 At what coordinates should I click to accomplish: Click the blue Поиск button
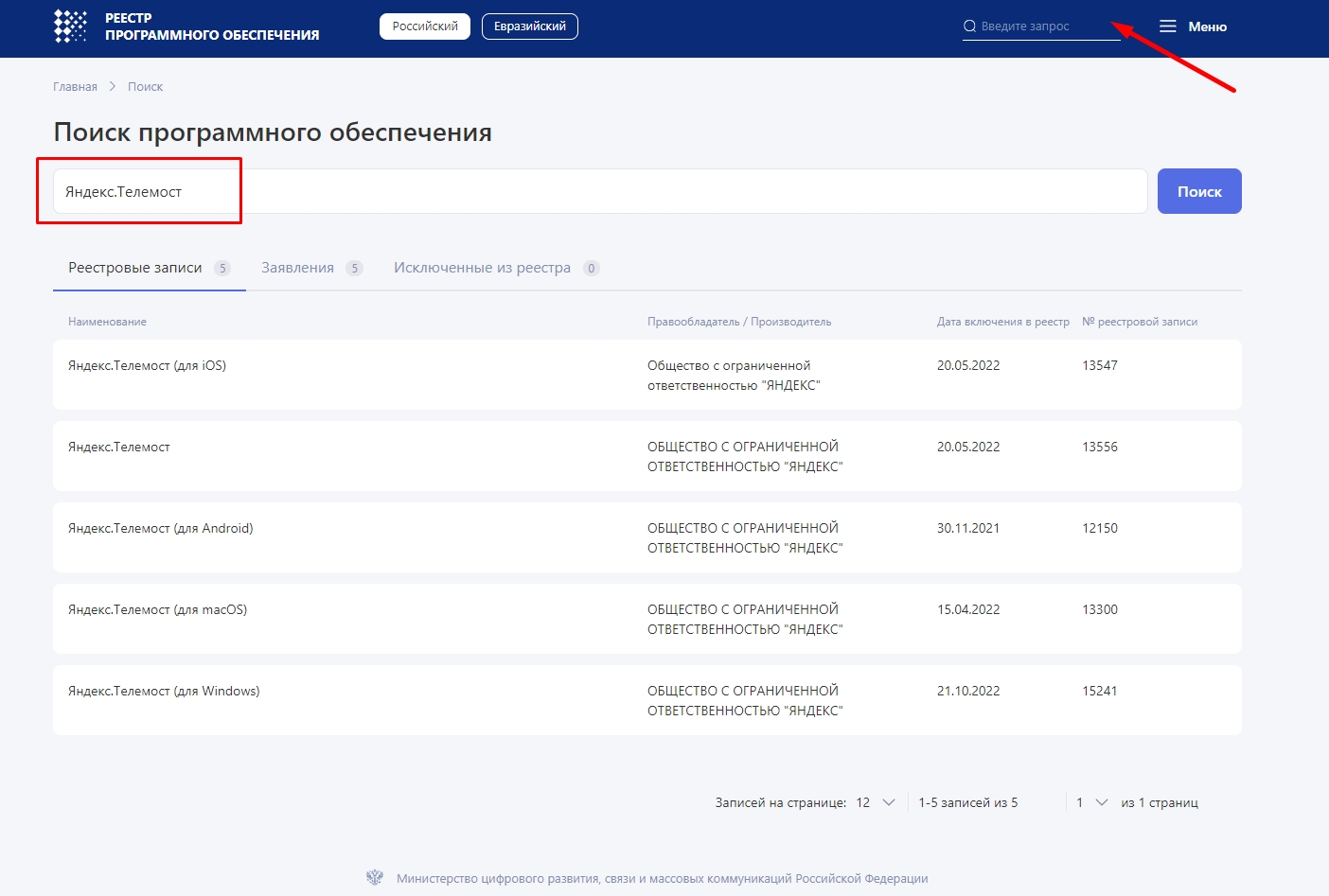pos(1199,191)
